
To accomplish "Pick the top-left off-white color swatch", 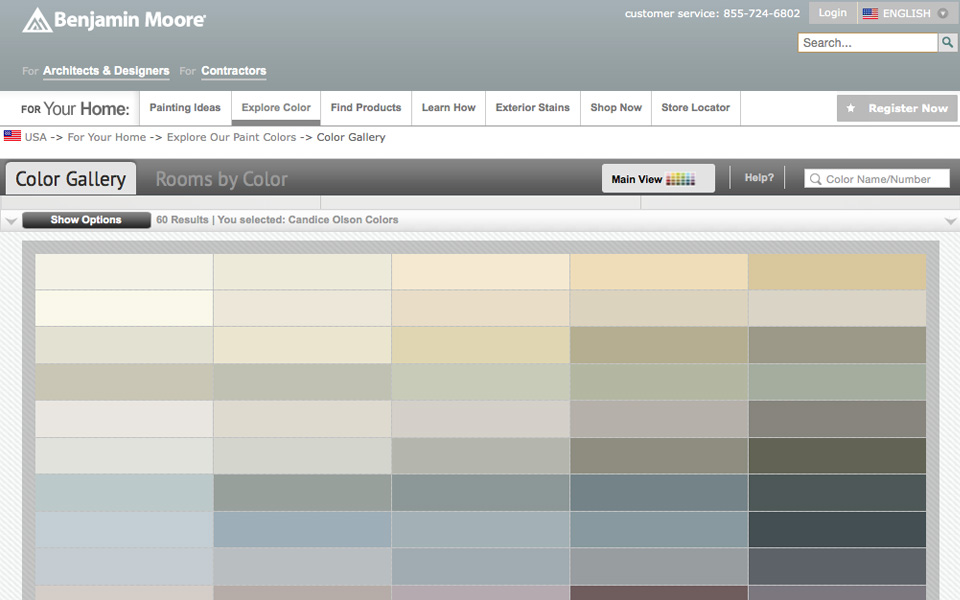I will [x=124, y=272].
